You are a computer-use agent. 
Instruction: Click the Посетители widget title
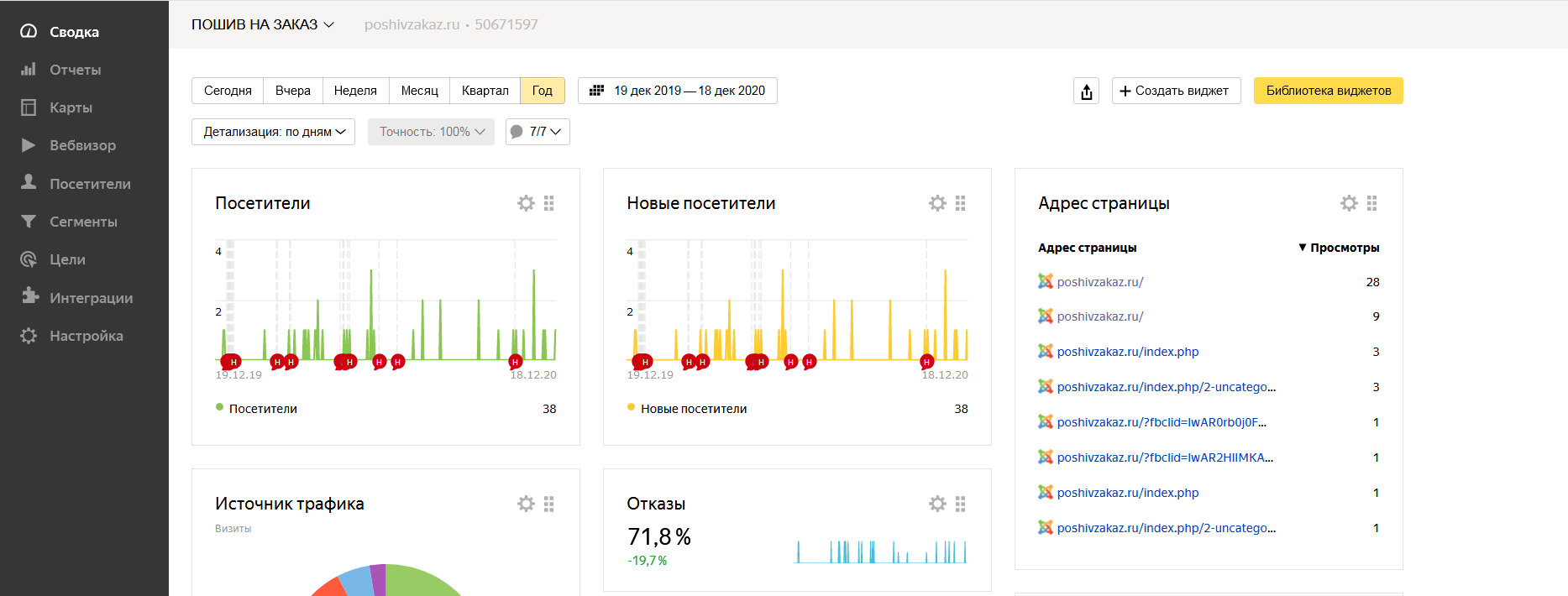(x=263, y=203)
